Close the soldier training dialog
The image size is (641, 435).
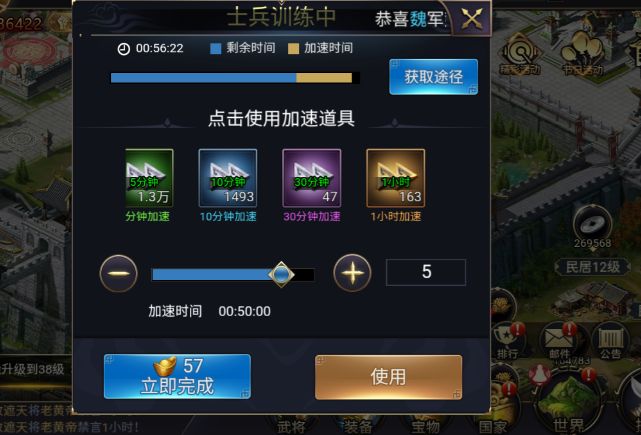[x=472, y=18]
